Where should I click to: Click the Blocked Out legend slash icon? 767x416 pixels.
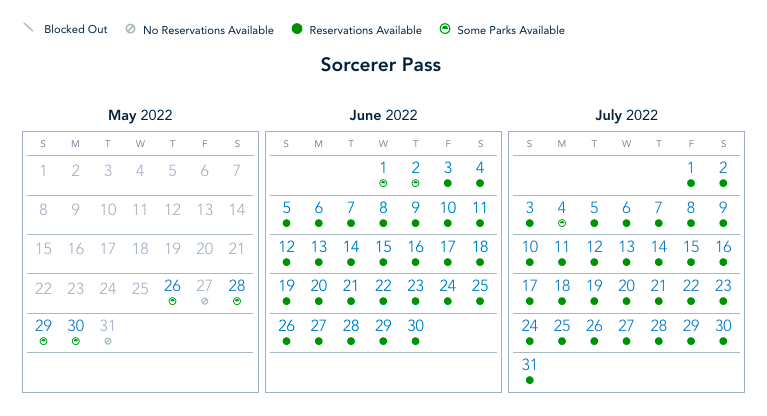28,29
